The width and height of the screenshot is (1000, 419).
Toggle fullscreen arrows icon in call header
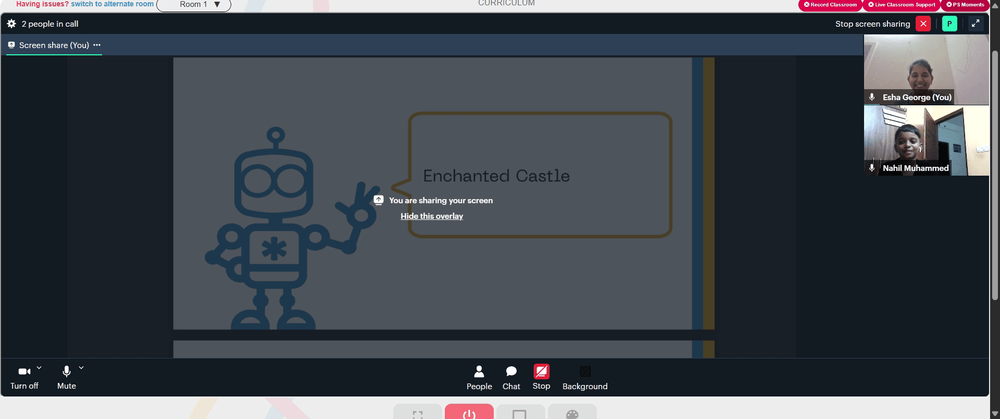(x=975, y=24)
